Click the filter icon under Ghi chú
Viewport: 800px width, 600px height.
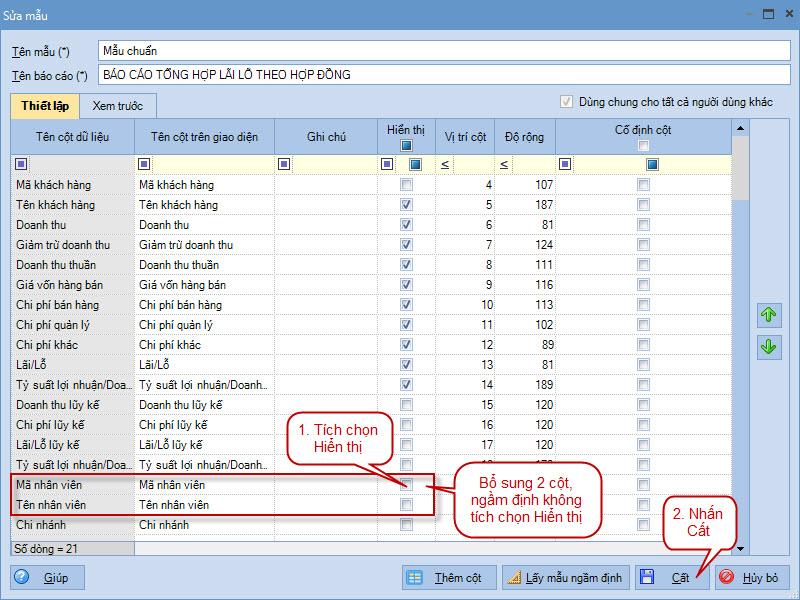coord(284,164)
